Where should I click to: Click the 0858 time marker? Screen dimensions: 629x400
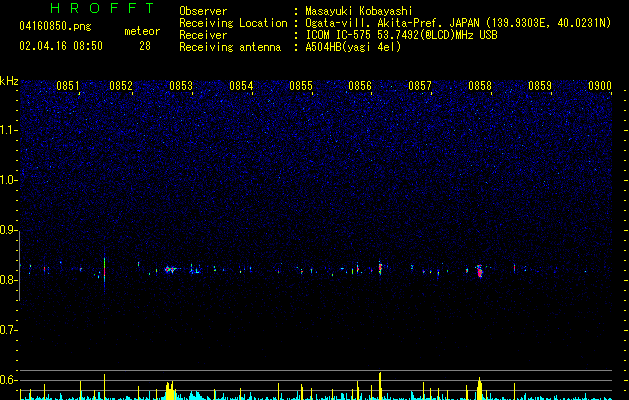click(x=480, y=86)
